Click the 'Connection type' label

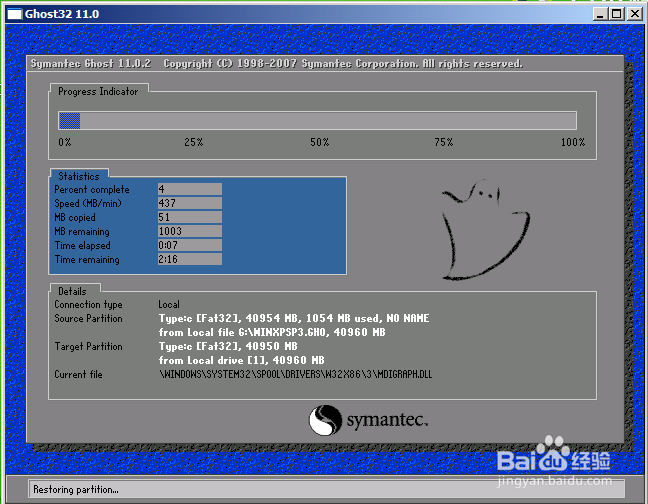pyautogui.click(x=88, y=305)
